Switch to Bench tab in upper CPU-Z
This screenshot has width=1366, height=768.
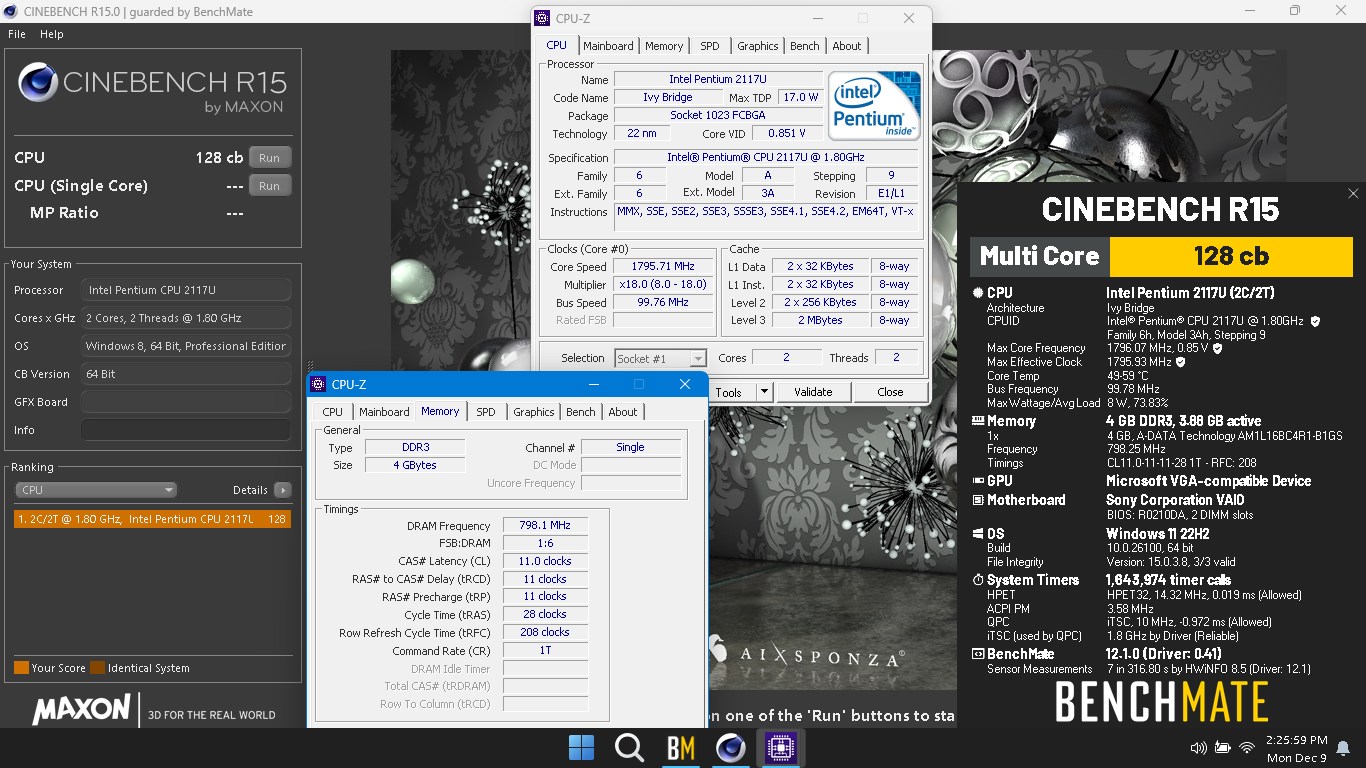tap(805, 46)
